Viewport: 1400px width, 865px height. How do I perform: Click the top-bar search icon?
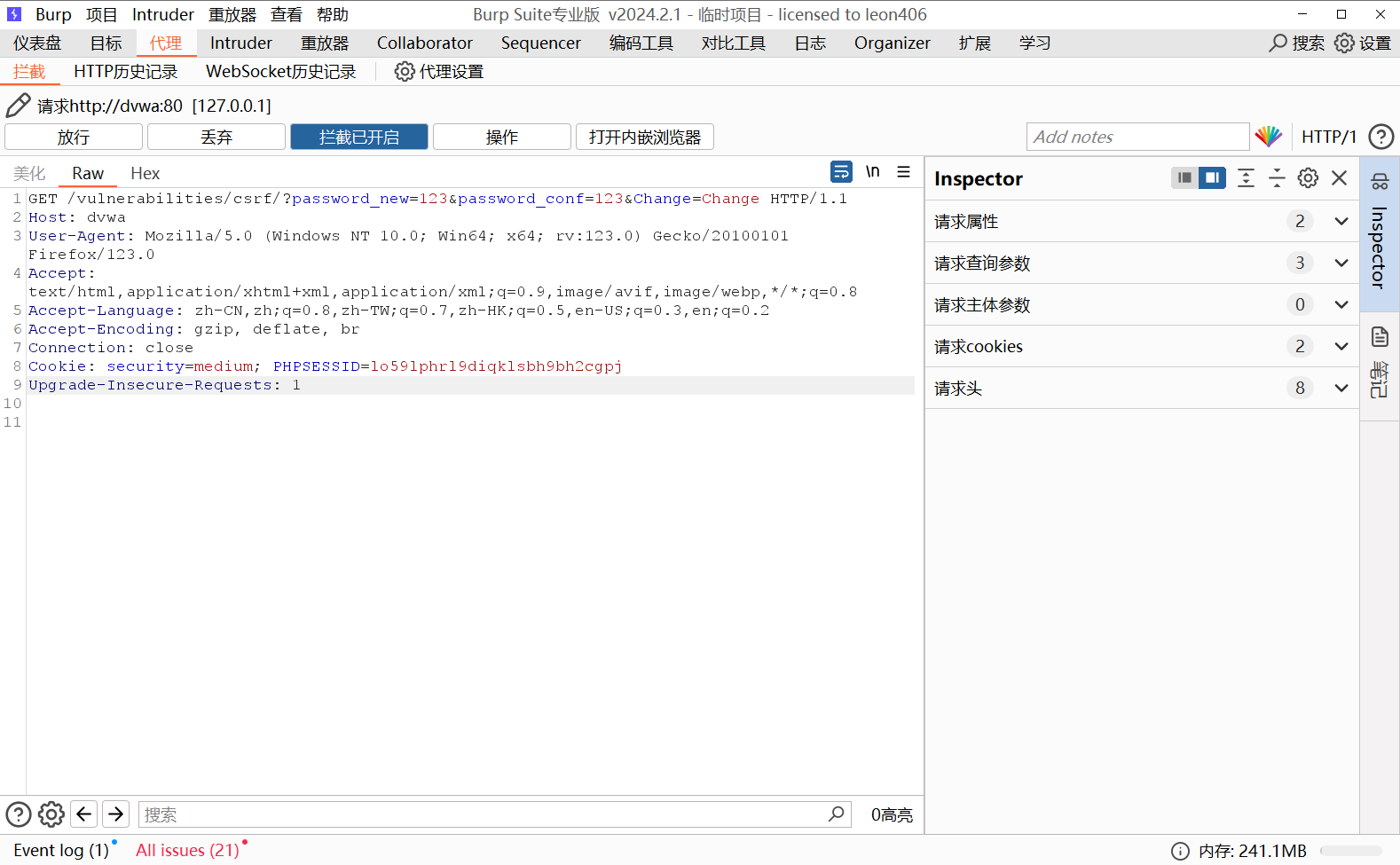tap(1278, 43)
